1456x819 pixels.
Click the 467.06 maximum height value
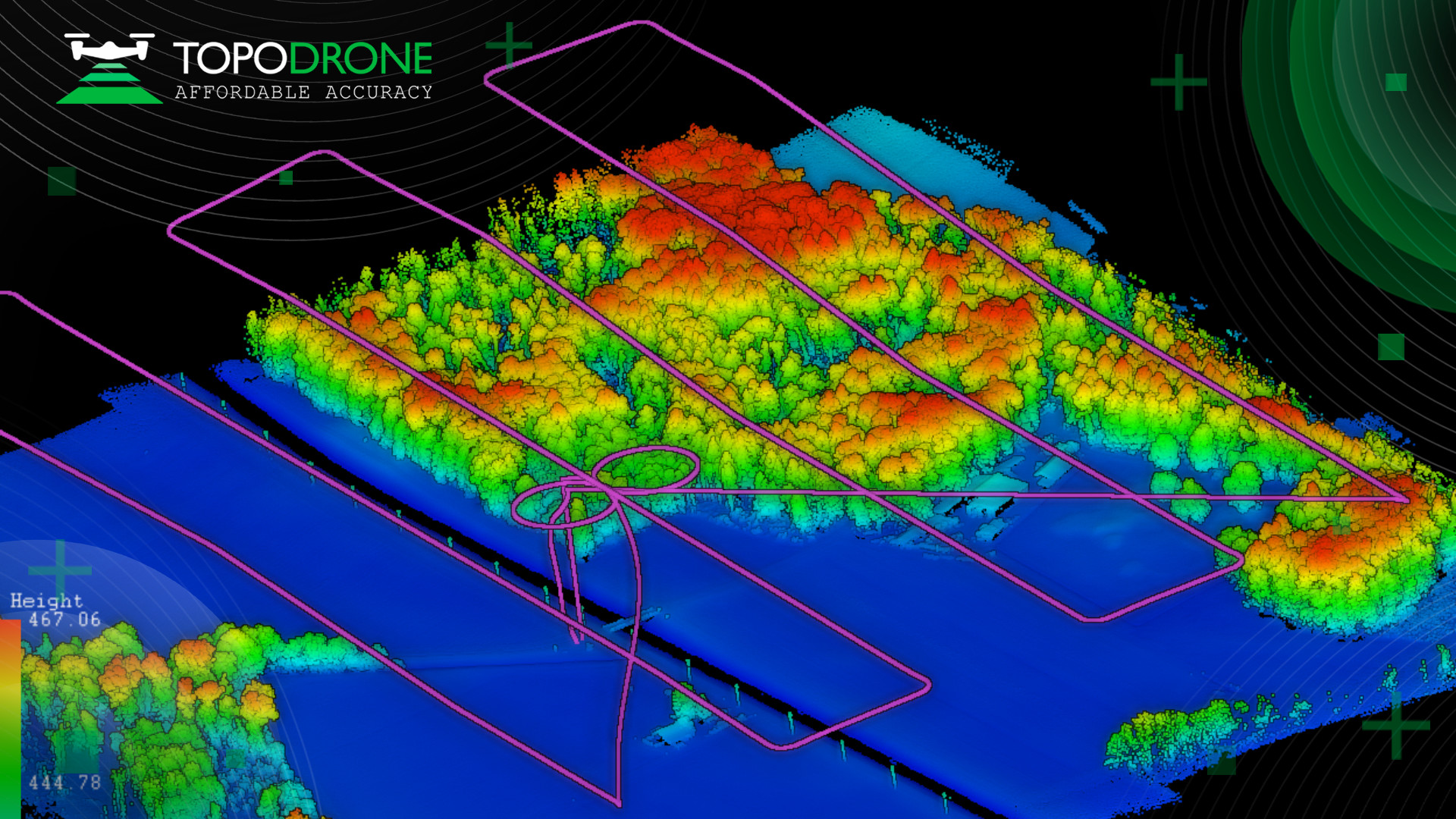click(x=64, y=620)
